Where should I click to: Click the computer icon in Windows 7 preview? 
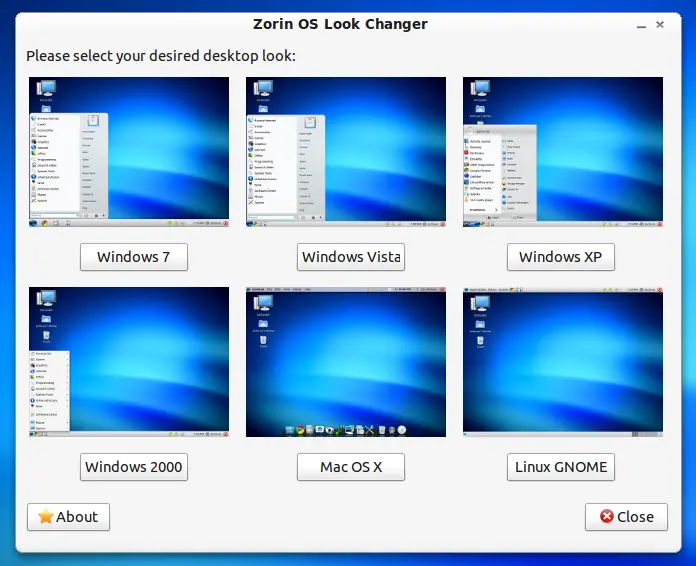pyautogui.click(x=46, y=88)
